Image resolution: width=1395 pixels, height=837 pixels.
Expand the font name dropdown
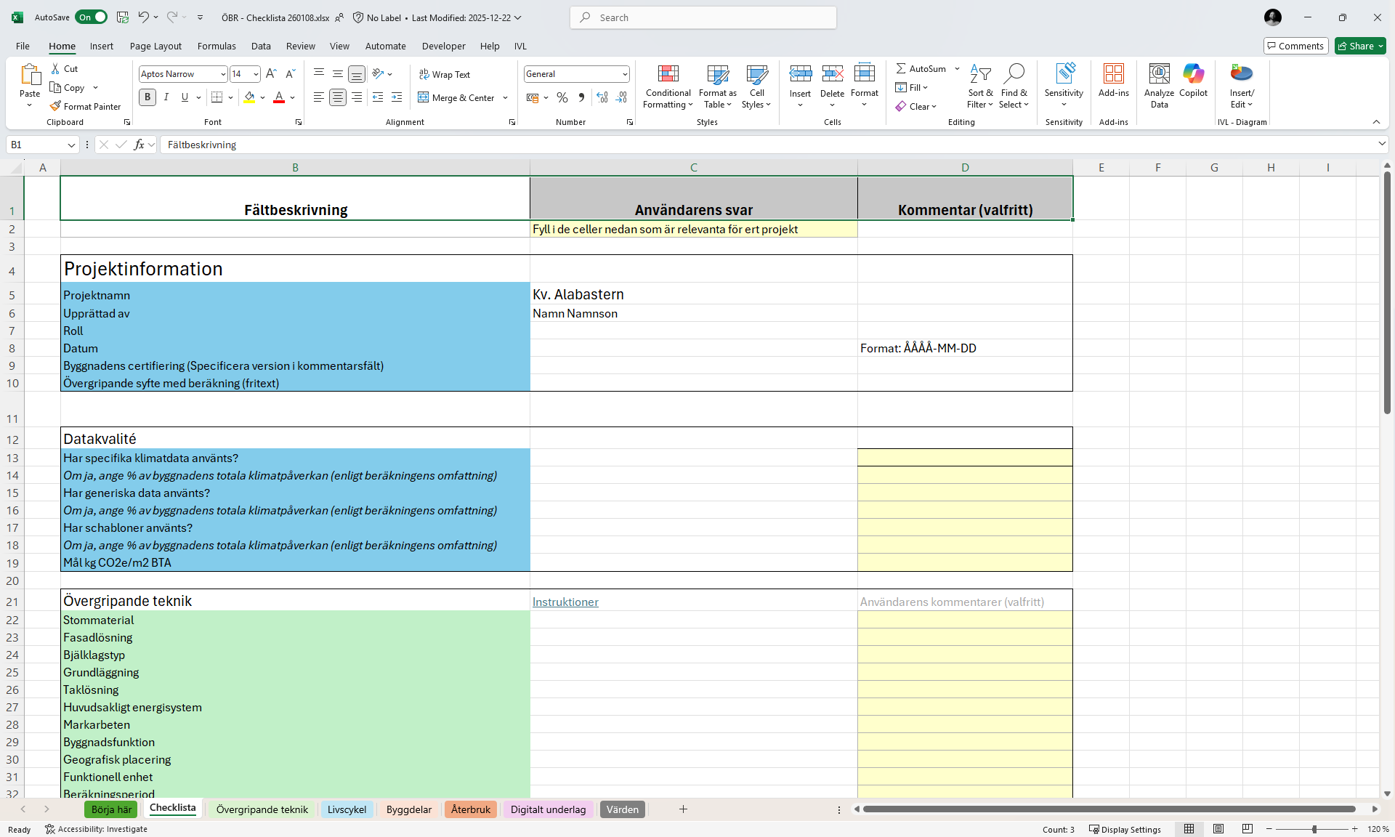point(222,74)
